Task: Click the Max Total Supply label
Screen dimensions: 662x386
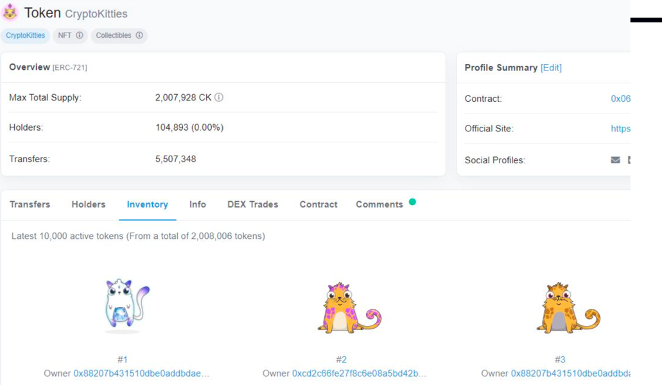Action: [x=45, y=98]
